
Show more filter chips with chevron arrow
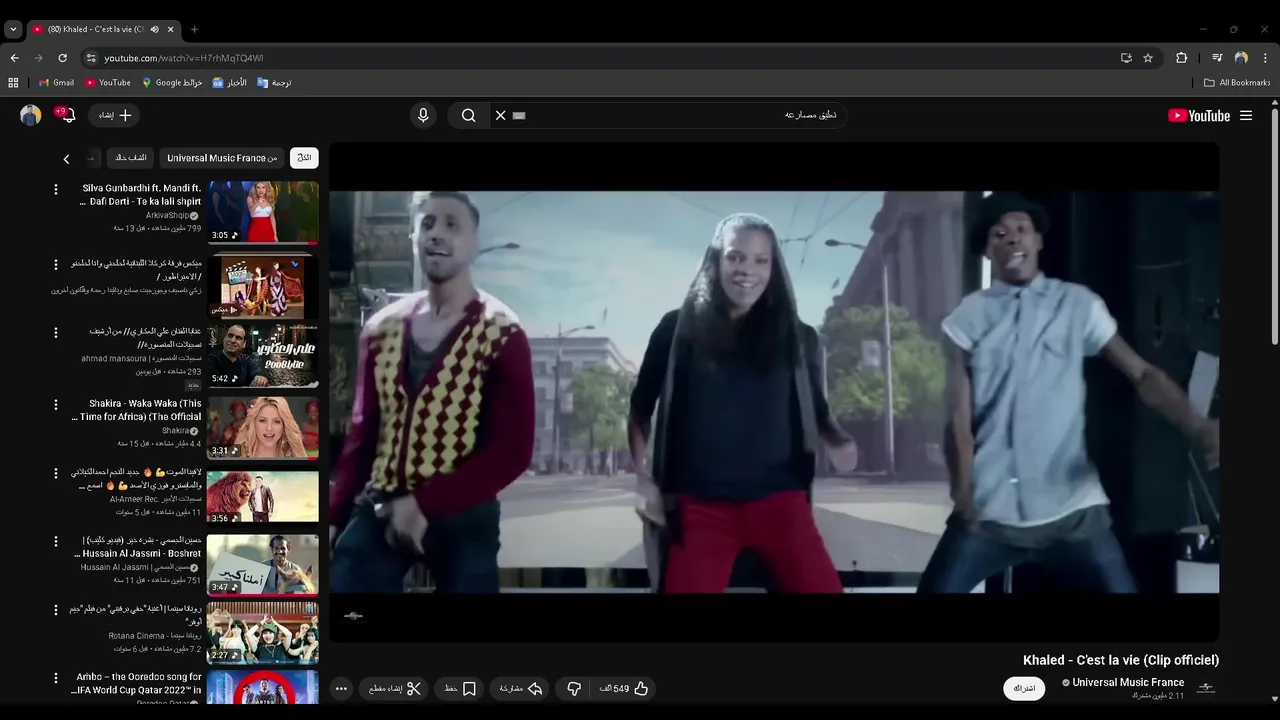66,159
